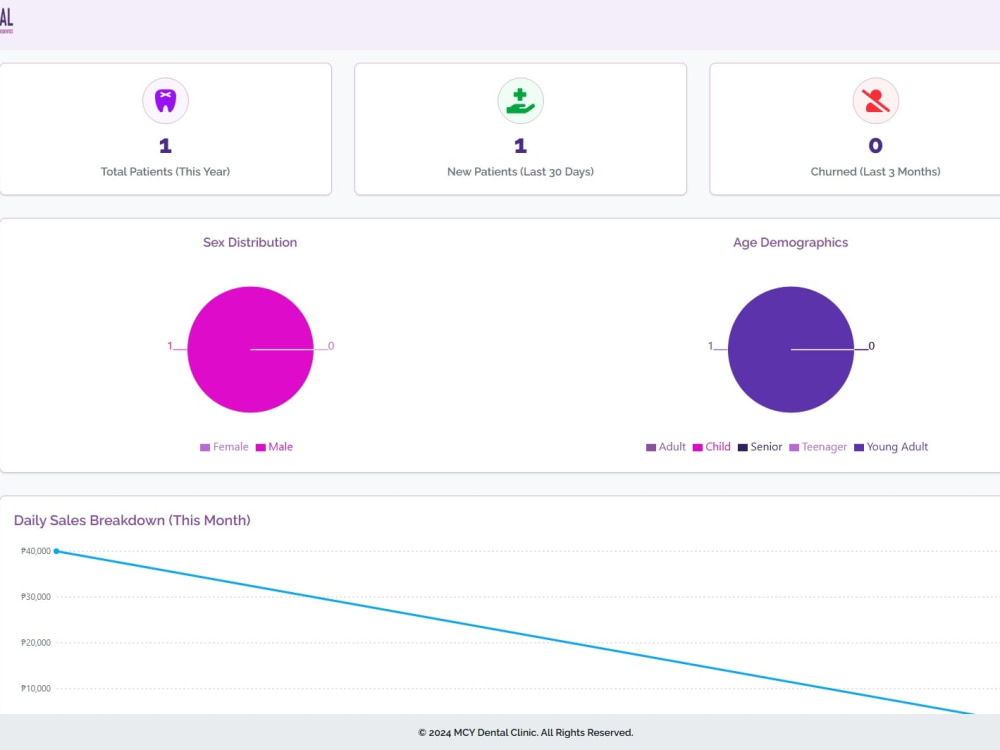Toggle the Child legend entry
The image size is (1000, 750).
tap(712, 447)
